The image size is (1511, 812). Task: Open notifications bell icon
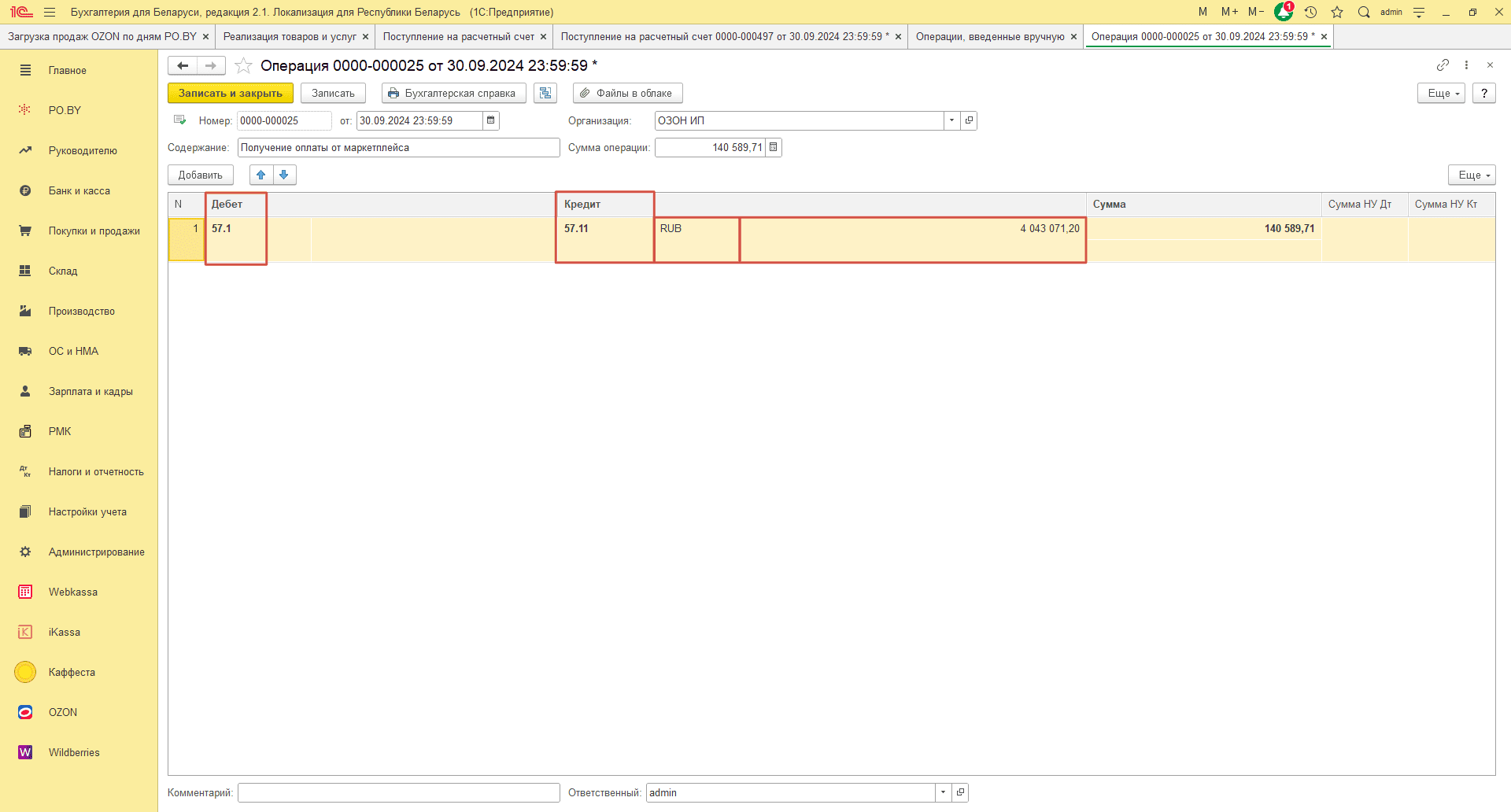1283,12
